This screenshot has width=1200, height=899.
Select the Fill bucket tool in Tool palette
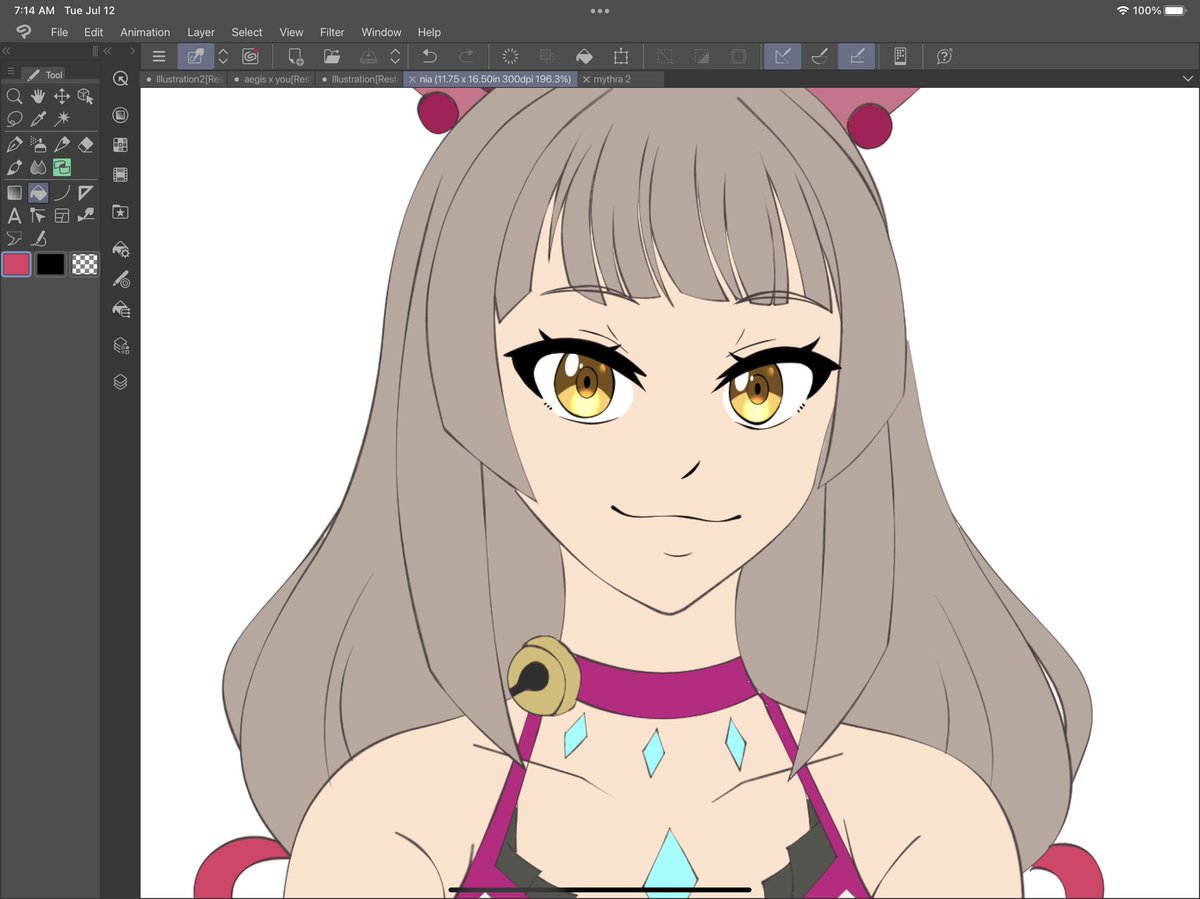click(38, 193)
